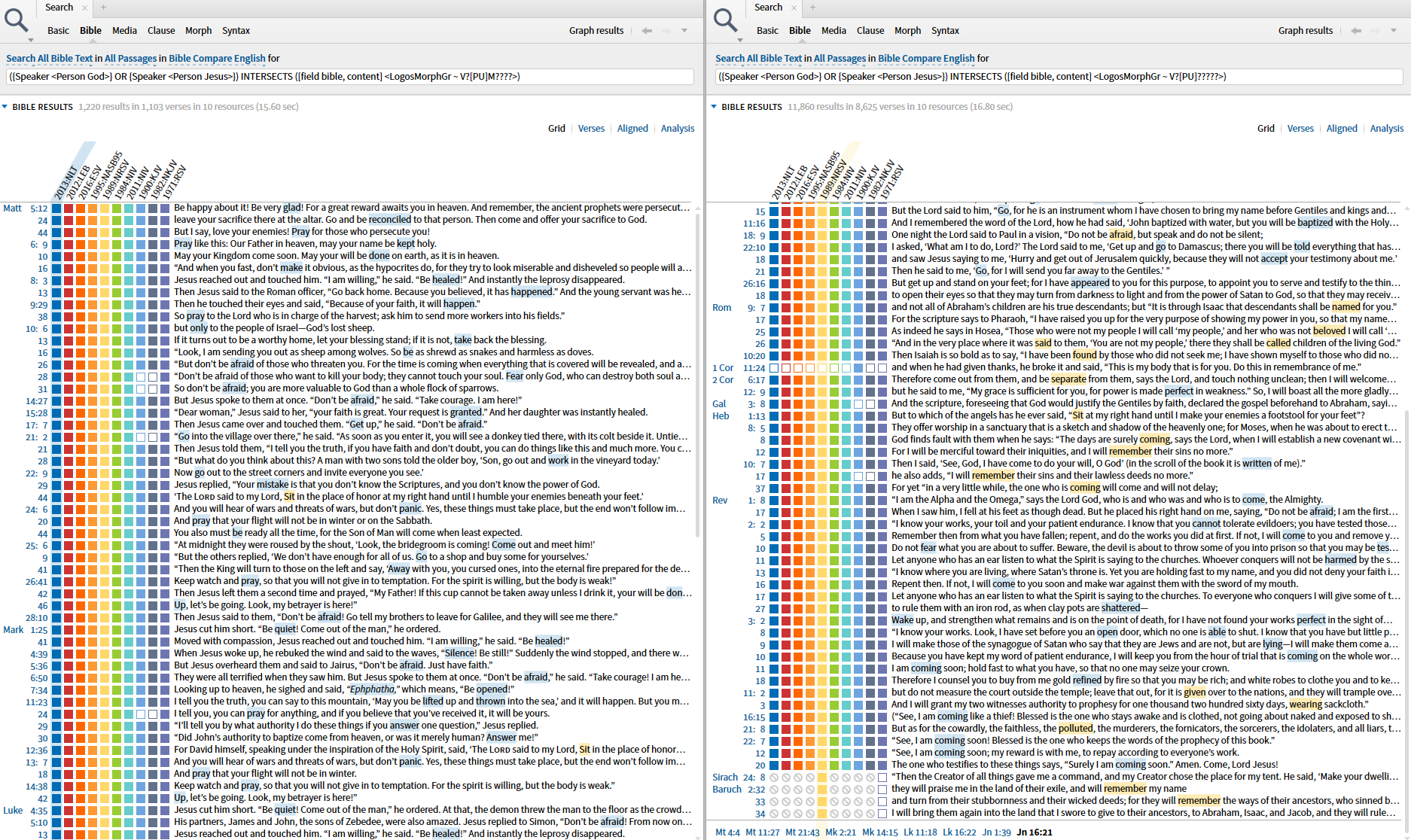The width and height of the screenshot is (1411, 840).
Task: Click hollow RSV square in Sirach 24:8 row
Action: (882, 778)
